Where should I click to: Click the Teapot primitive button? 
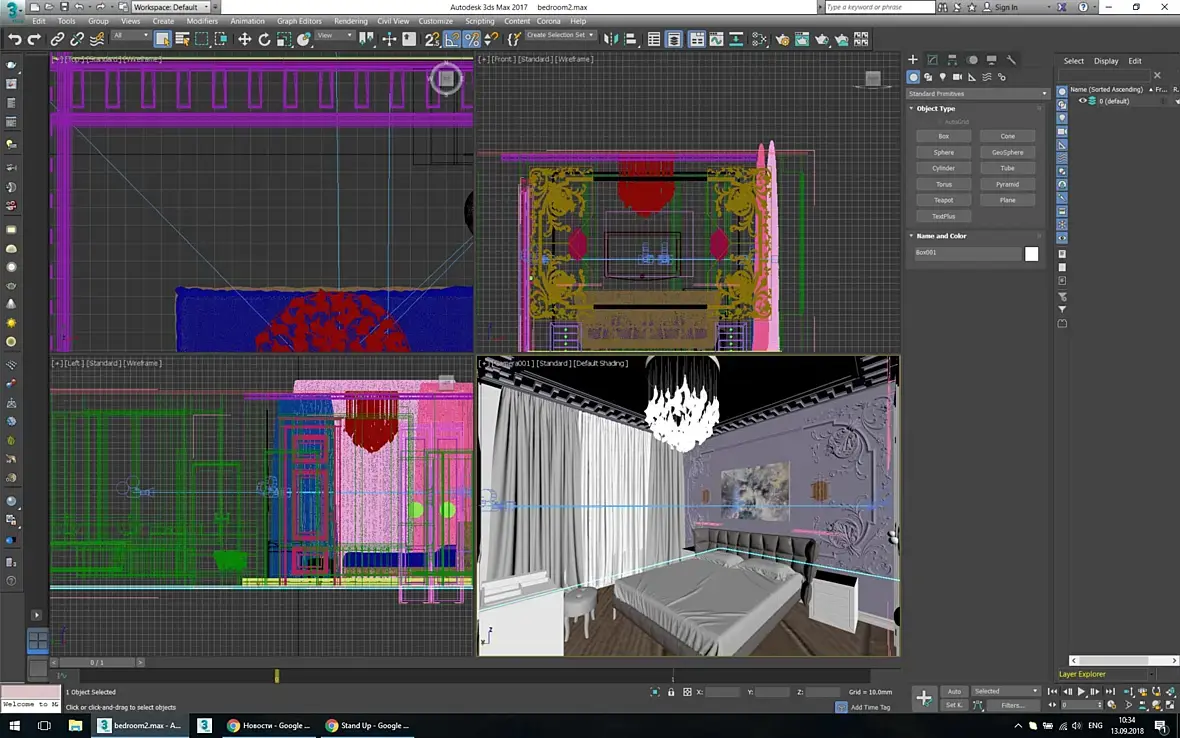click(x=943, y=200)
